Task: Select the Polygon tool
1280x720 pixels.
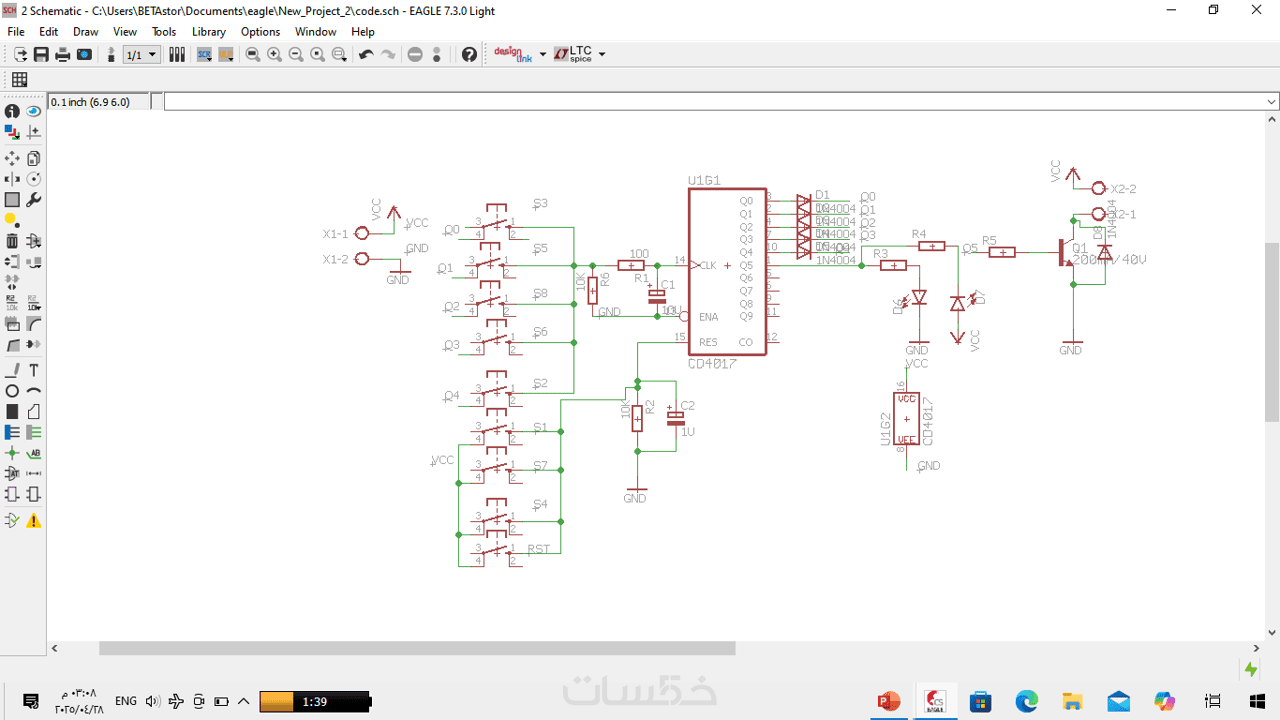Action: pyautogui.click(x=33, y=411)
